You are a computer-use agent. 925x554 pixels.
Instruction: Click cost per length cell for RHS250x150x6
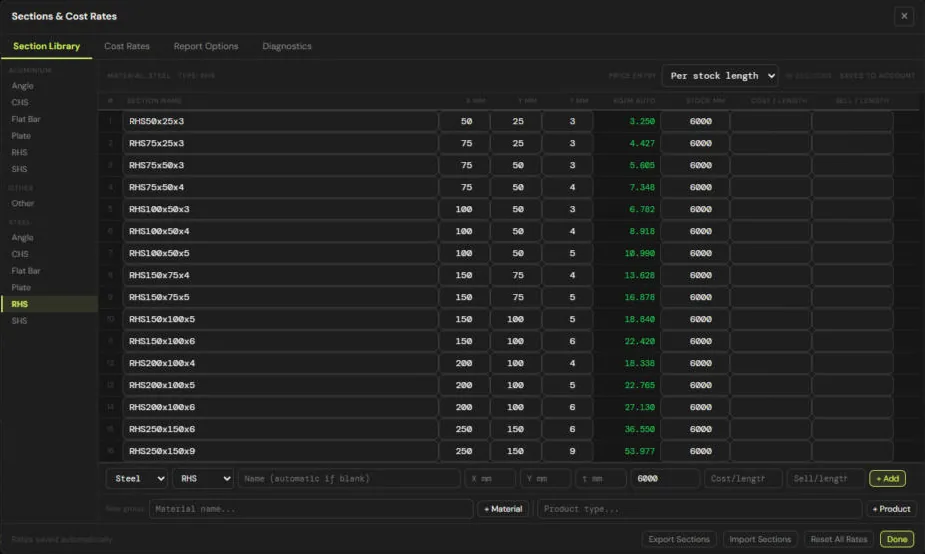770,429
